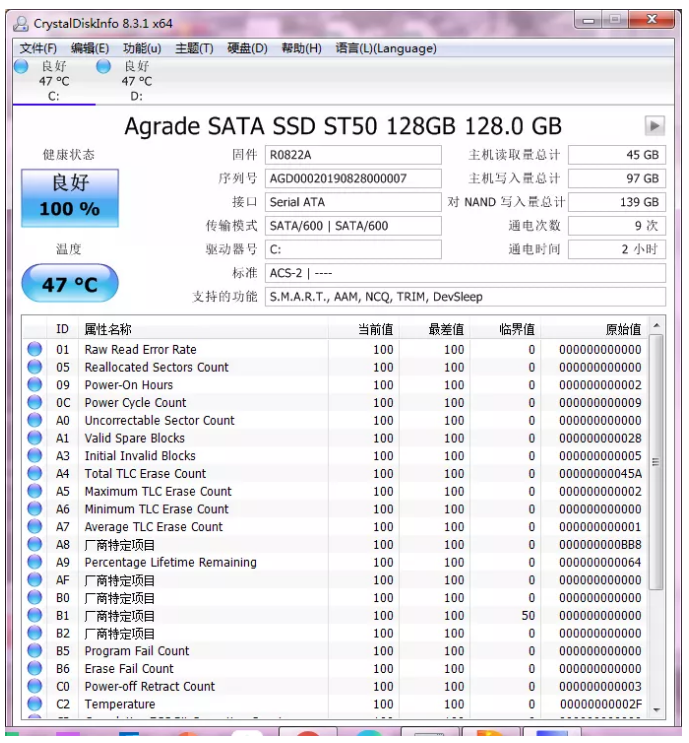
Task: Click the 属性名称 column header
Action: point(108,329)
